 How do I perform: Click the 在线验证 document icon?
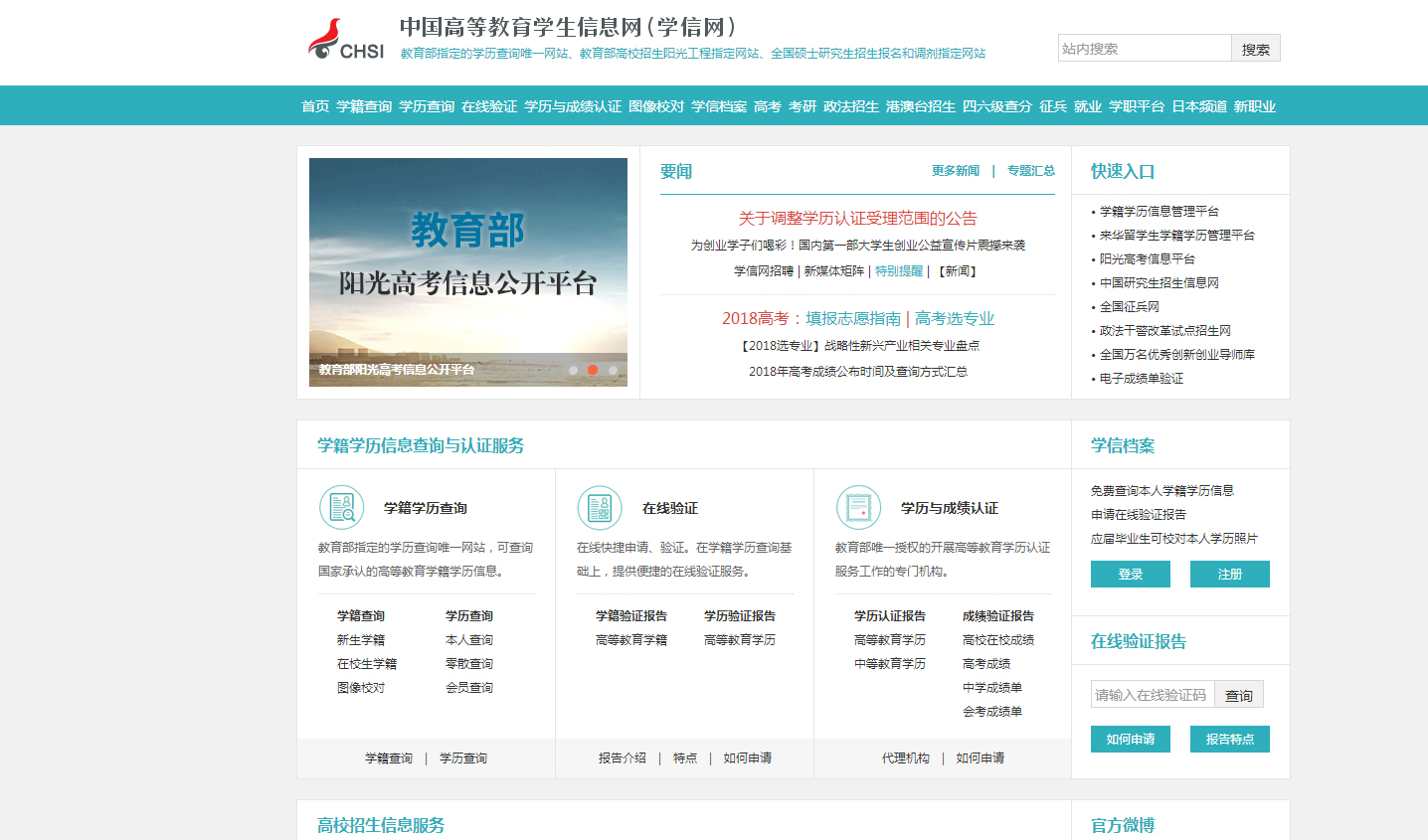(600, 508)
